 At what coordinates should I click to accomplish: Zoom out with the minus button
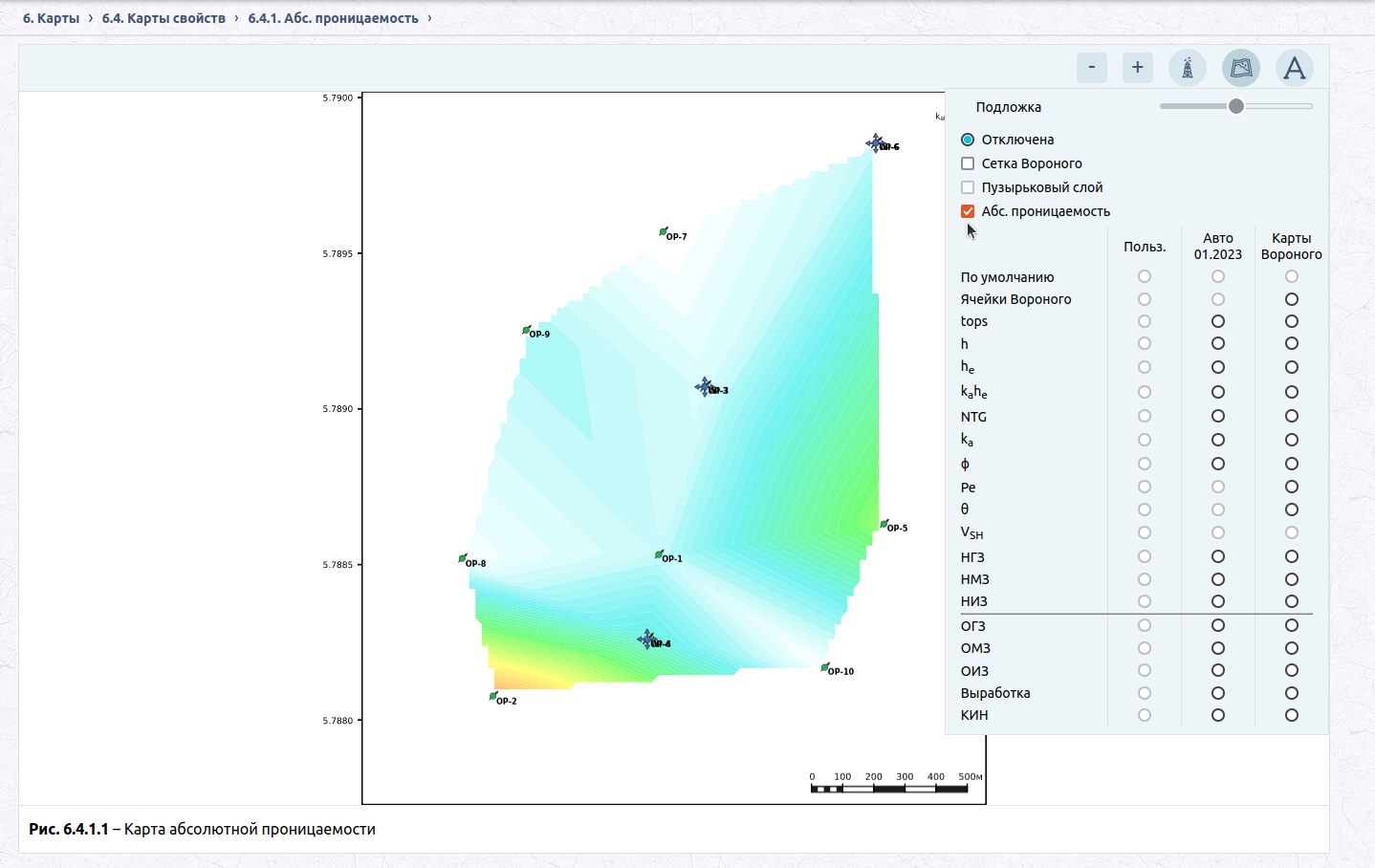pos(1091,68)
